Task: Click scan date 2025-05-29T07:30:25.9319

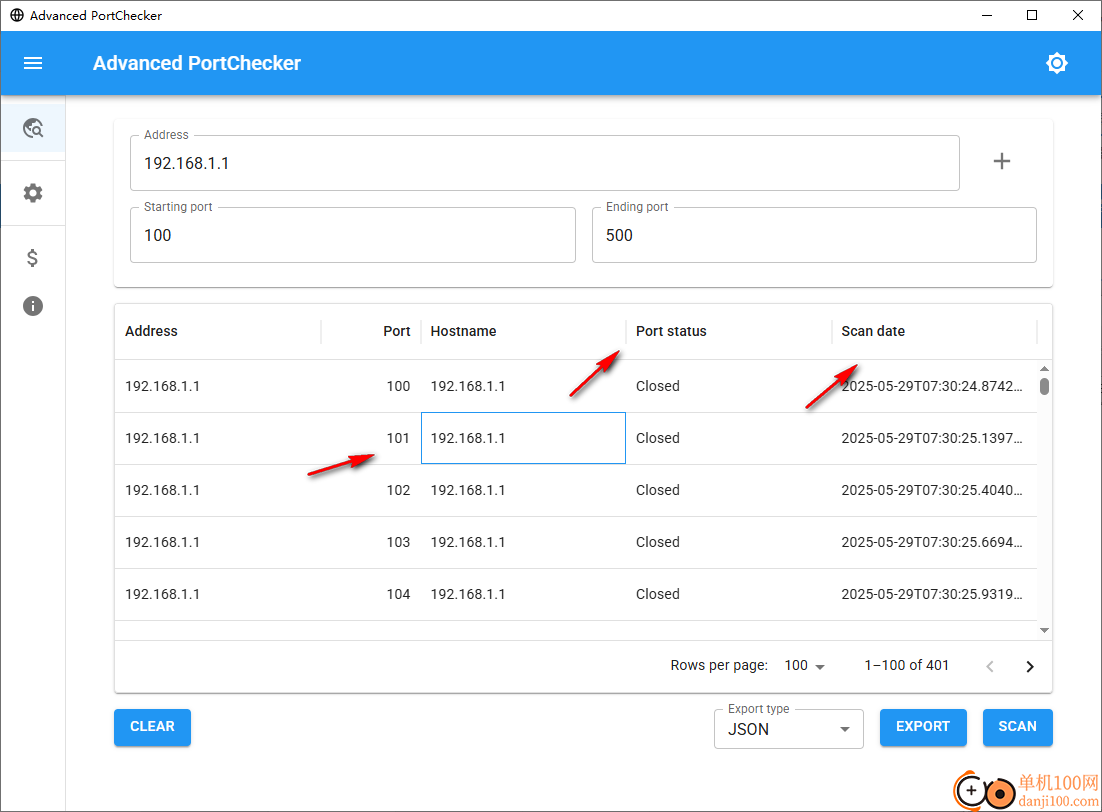Action: (932, 594)
